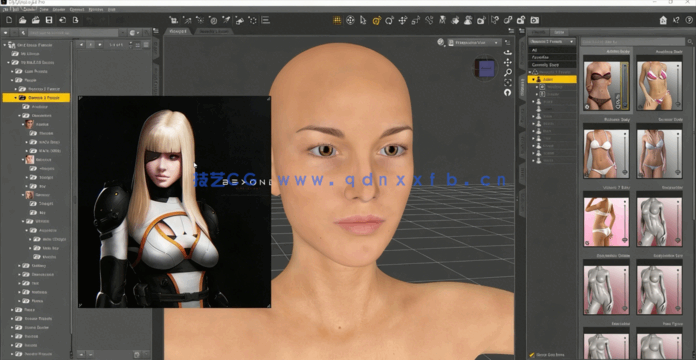Adjust the slider on the pink striped bikini thumbnail
The width and height of the screenshot is (696, 360).
coord(678,85)
